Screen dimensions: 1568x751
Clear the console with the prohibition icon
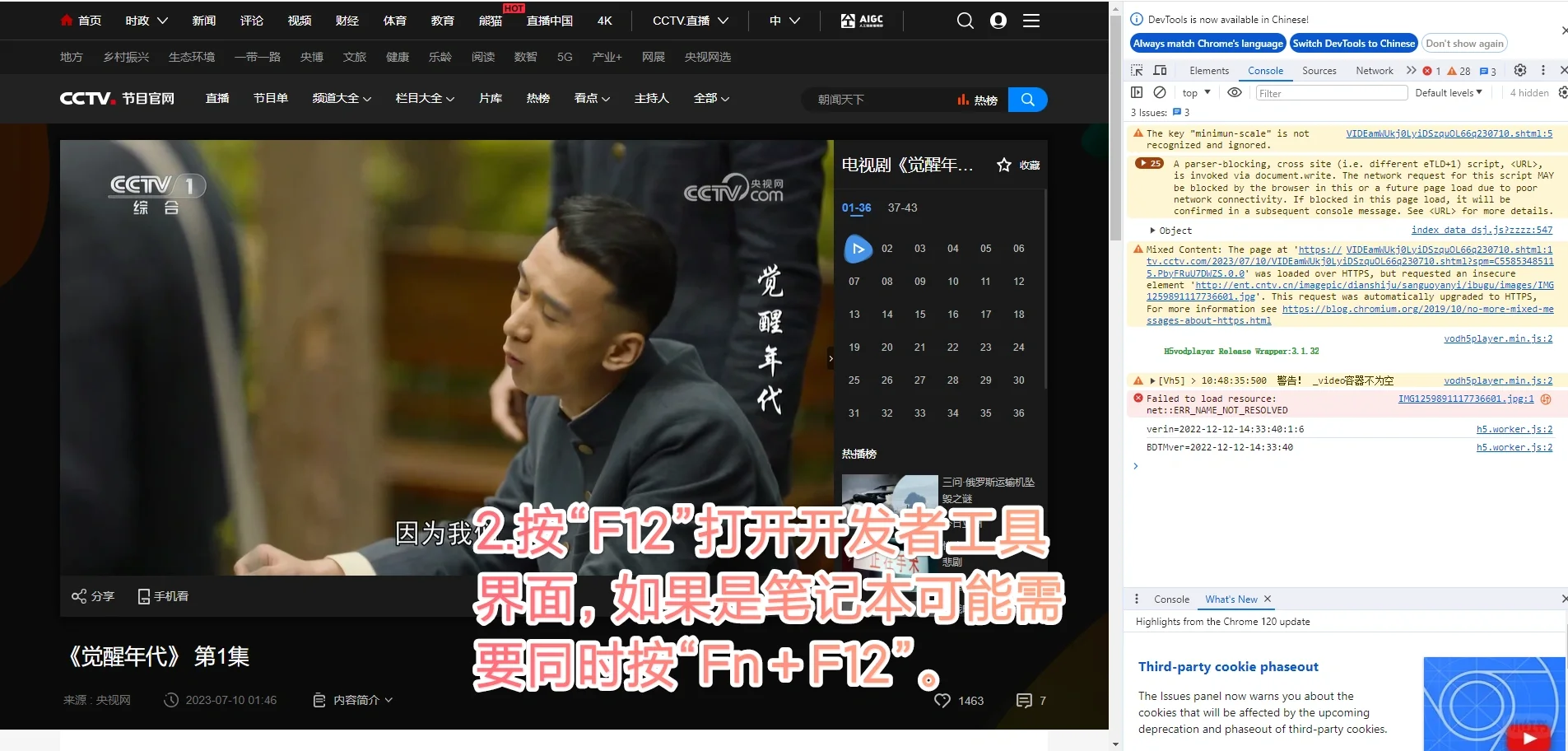click(1160, 92)
